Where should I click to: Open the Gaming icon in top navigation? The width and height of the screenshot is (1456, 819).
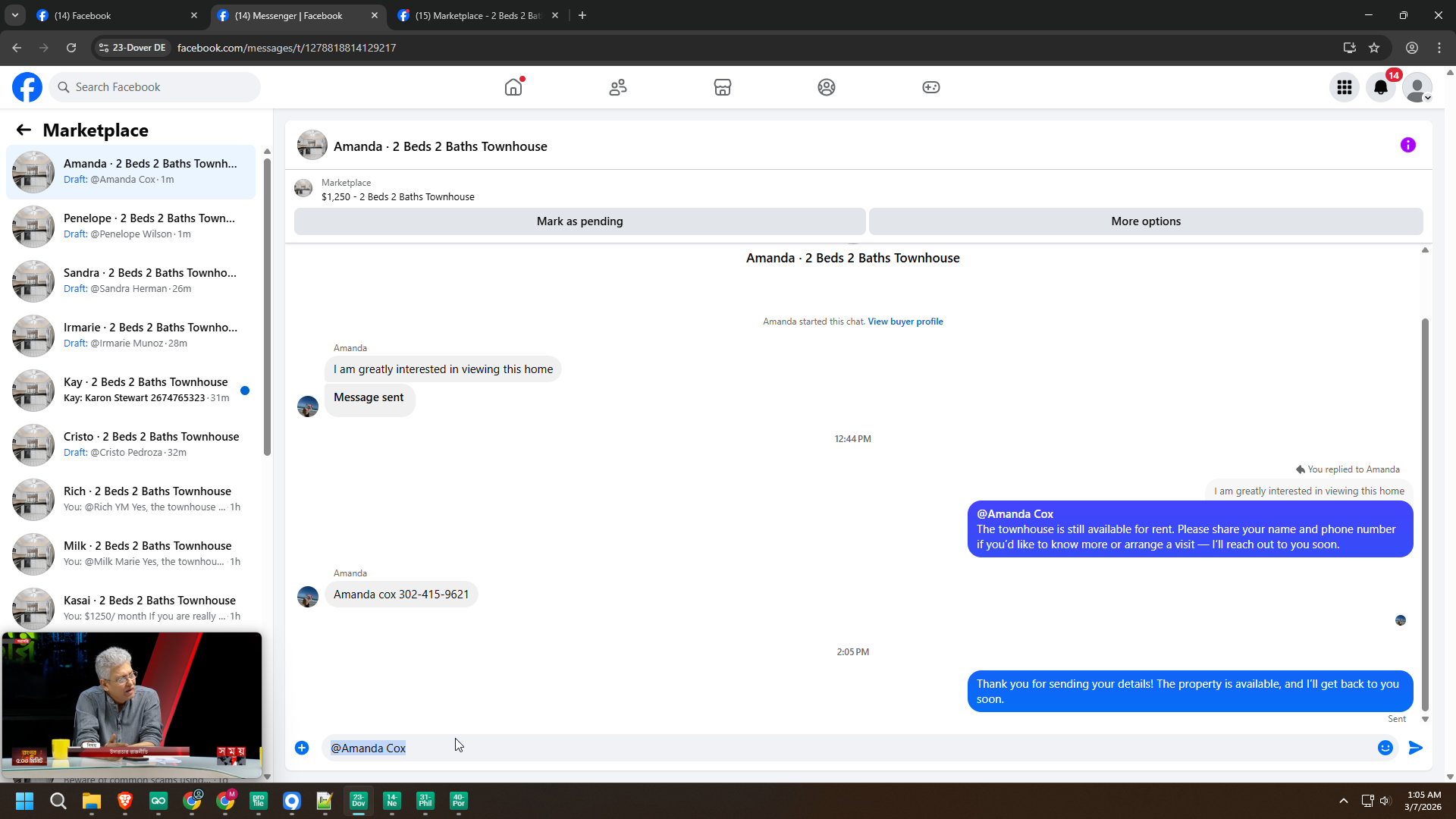pos(930,87)
